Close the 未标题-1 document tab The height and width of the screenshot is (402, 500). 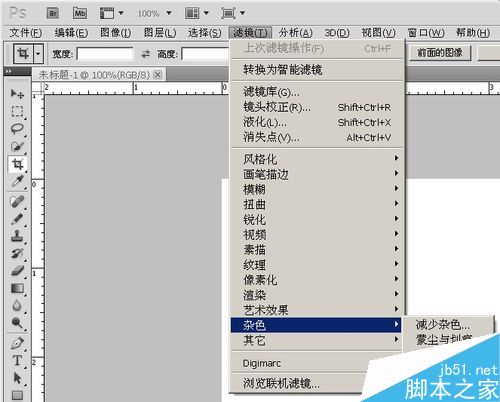point(158,74)
